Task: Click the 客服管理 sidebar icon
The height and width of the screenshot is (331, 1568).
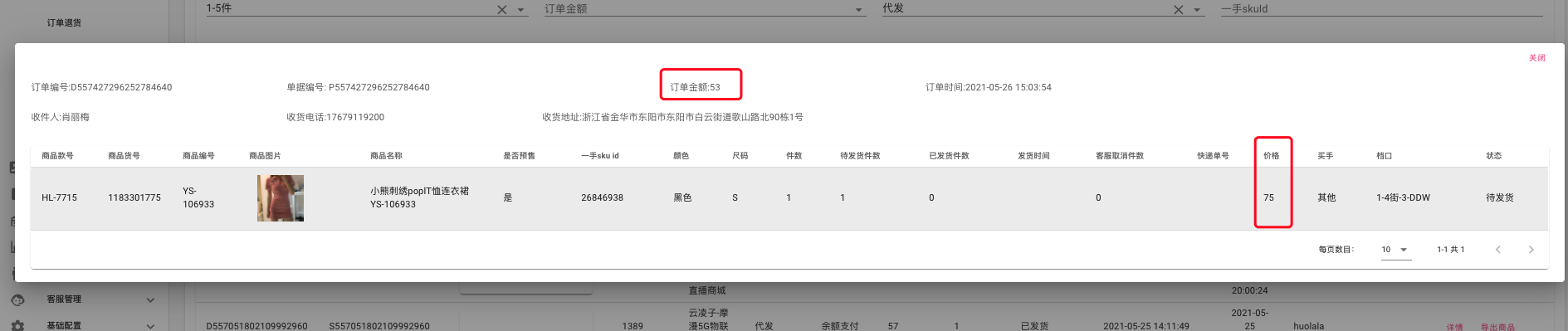Action: pos(17,299)
